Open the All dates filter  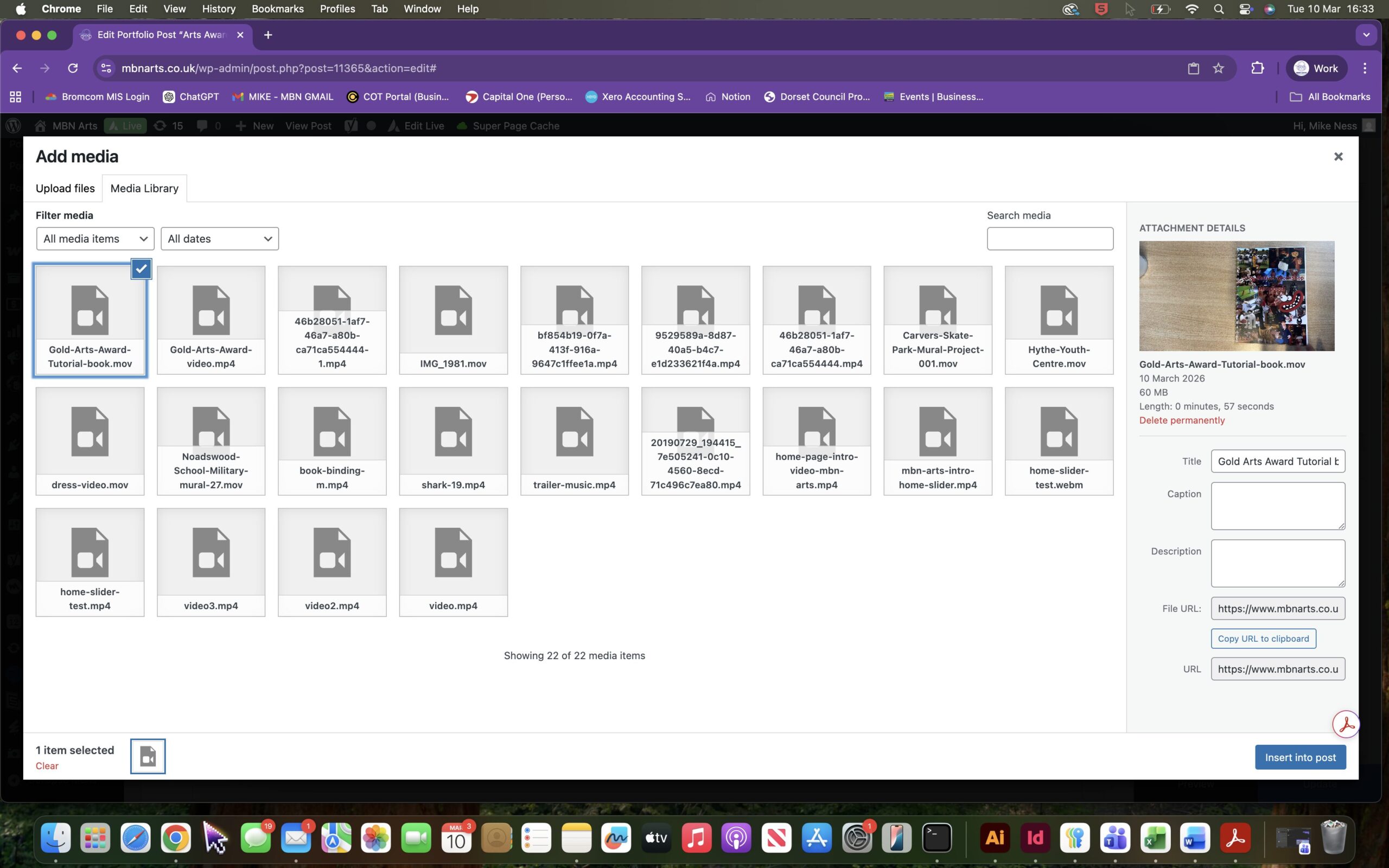coord(220,239)
